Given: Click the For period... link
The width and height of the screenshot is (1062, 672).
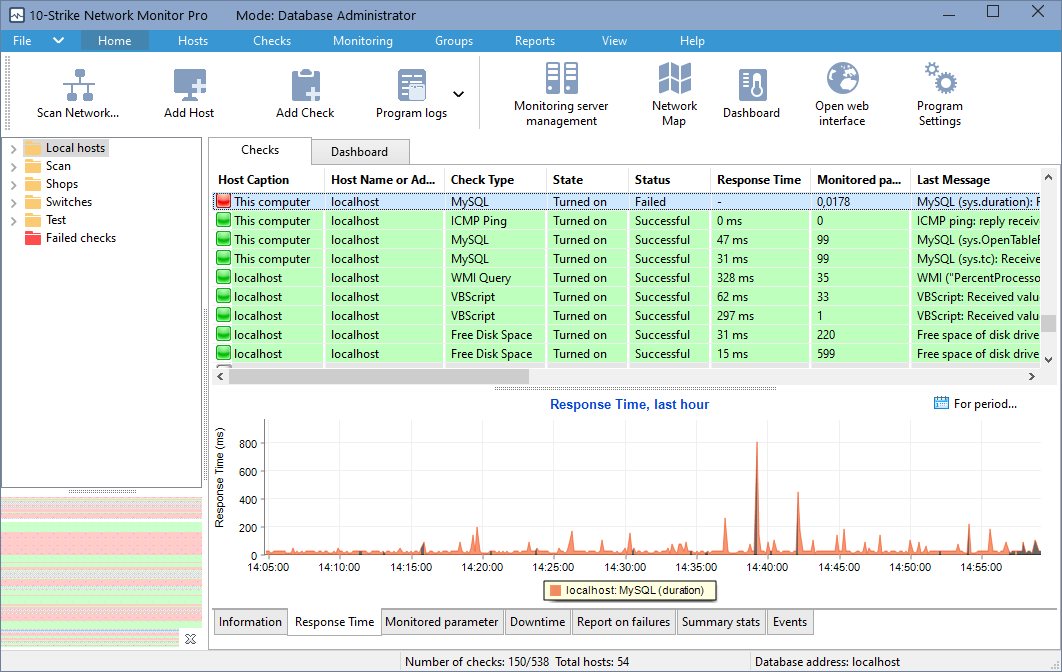Looking at the screenshot, I should pos(985,404).
